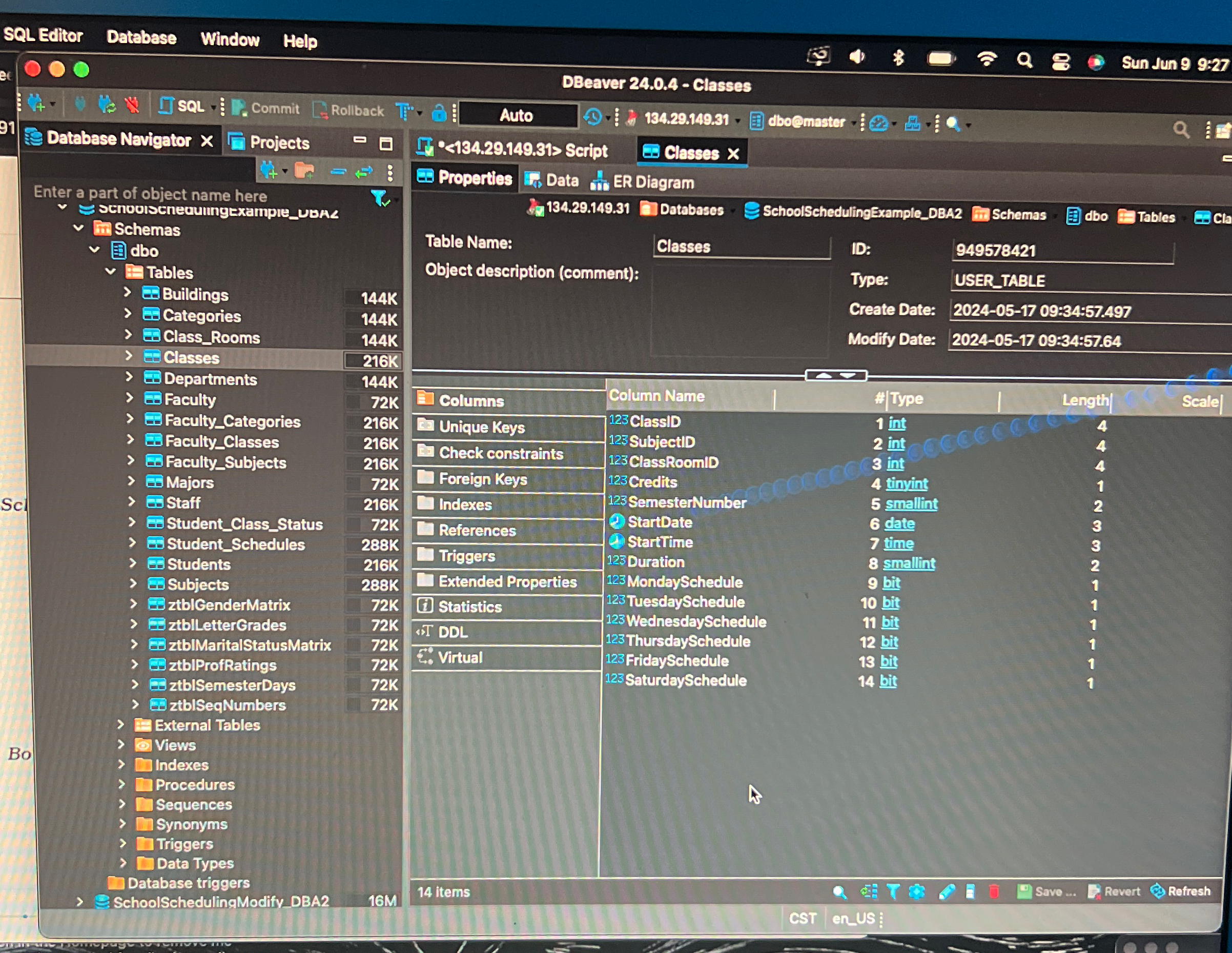Click Collapse all icon in navigator
Screen dimensions: 1232x953
[338, 172]
